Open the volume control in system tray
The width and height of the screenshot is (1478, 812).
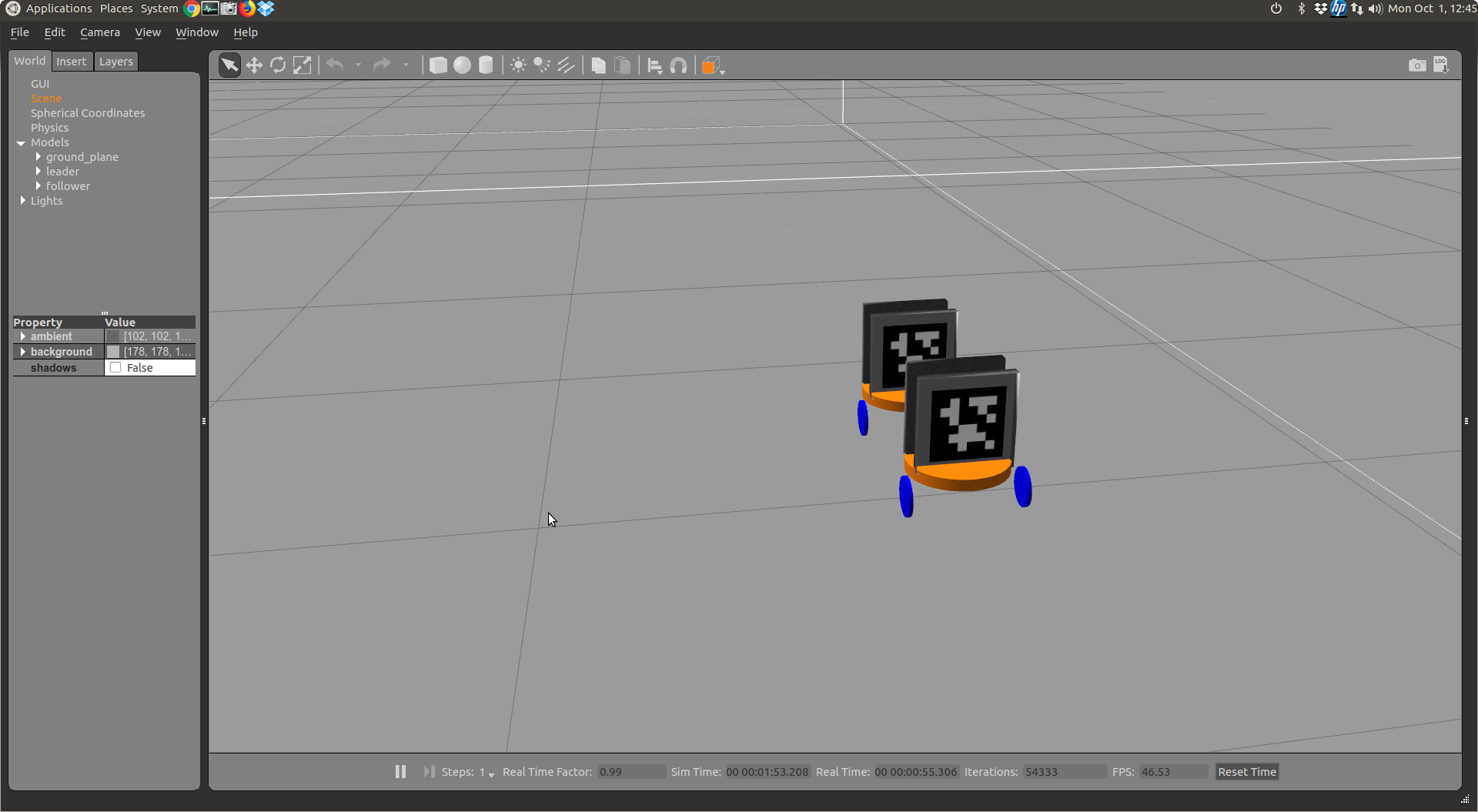[x=1376, y=8]
